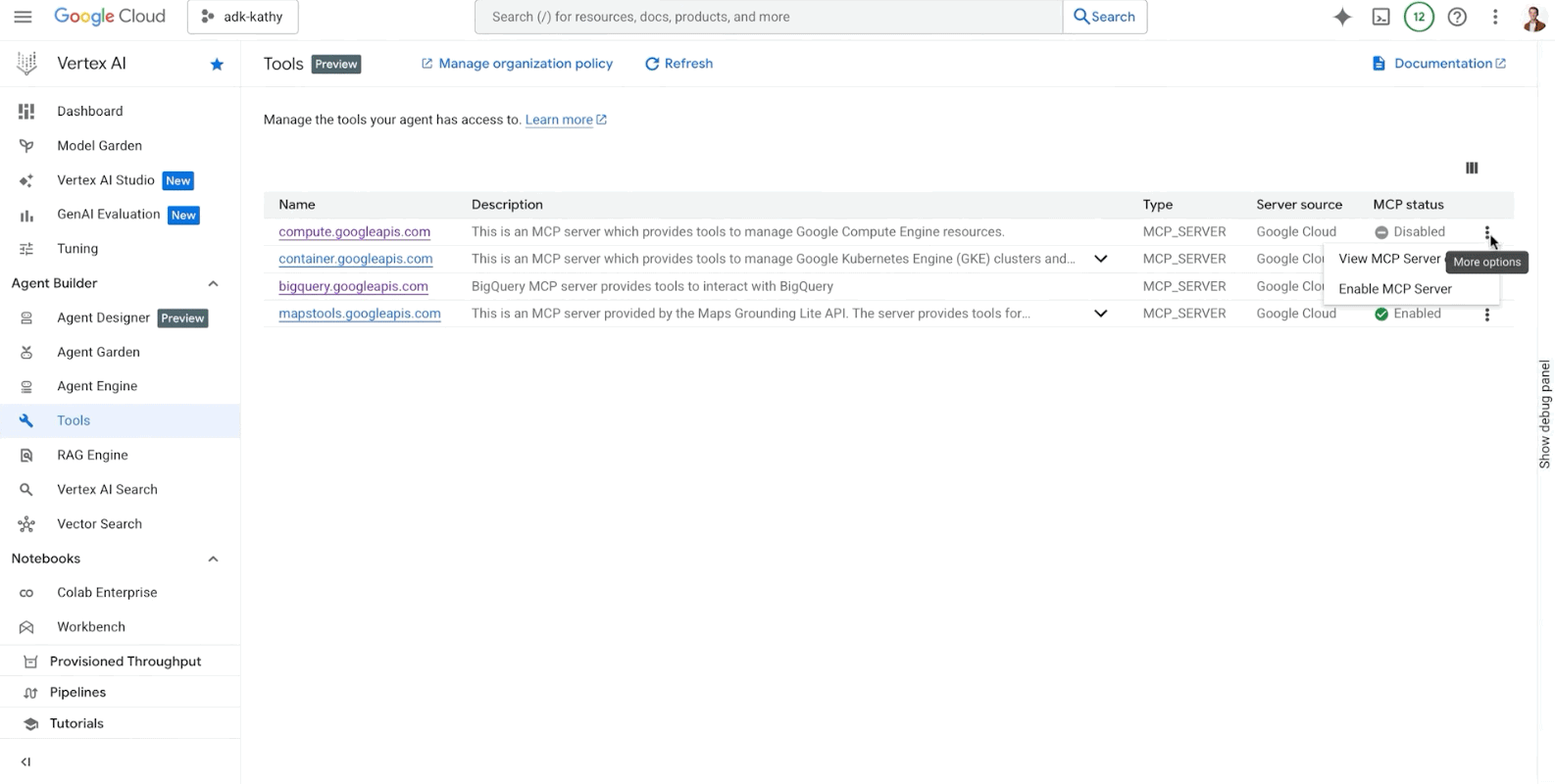This screenshot has width=1555, height=784.
Task: Click the Type column header
Action: (x=1158, y=205)
